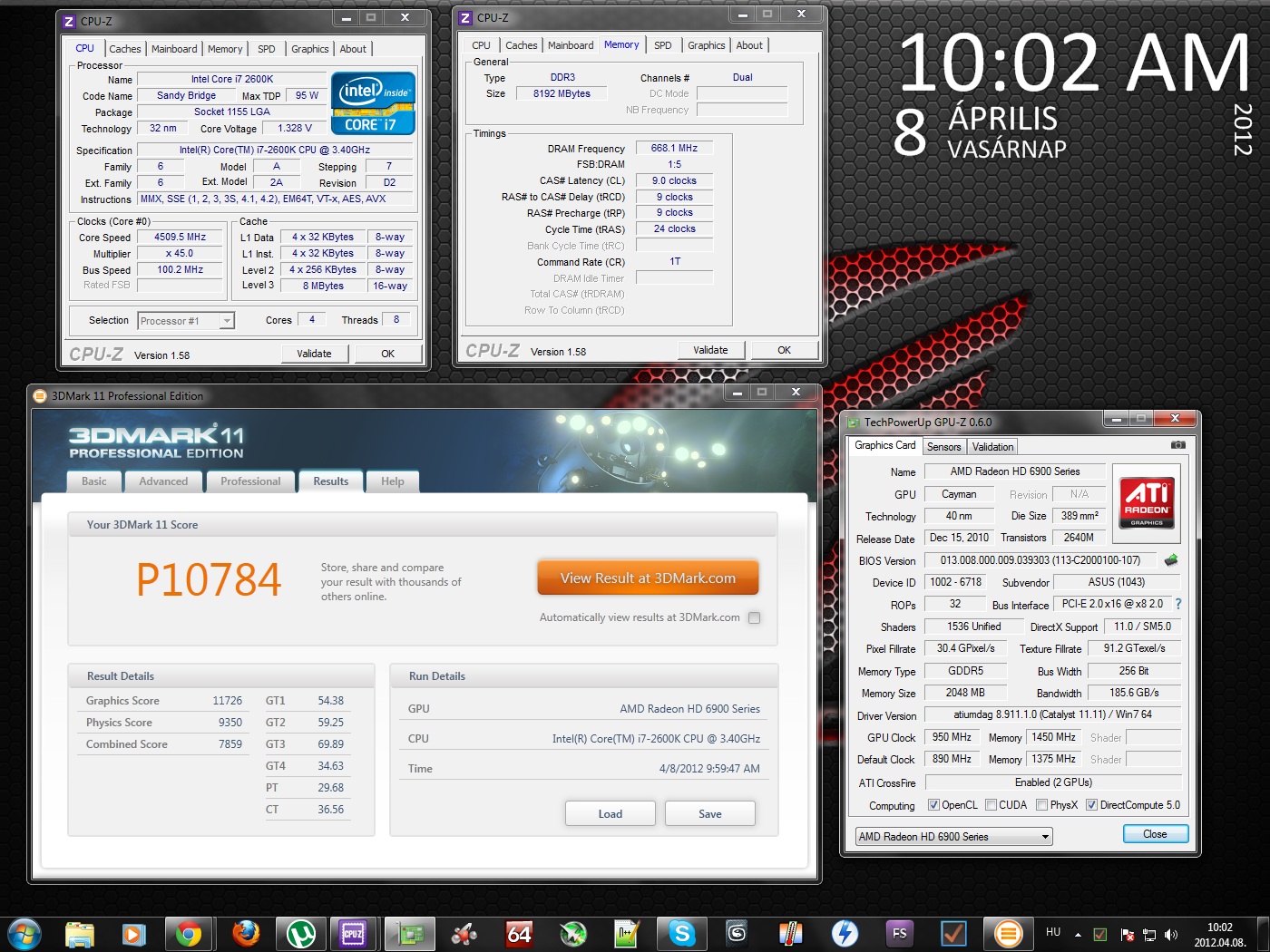This screenshot has width=1270, height=952.
Task: Click the volume speaker tray icon
Action: point(1171,934)
